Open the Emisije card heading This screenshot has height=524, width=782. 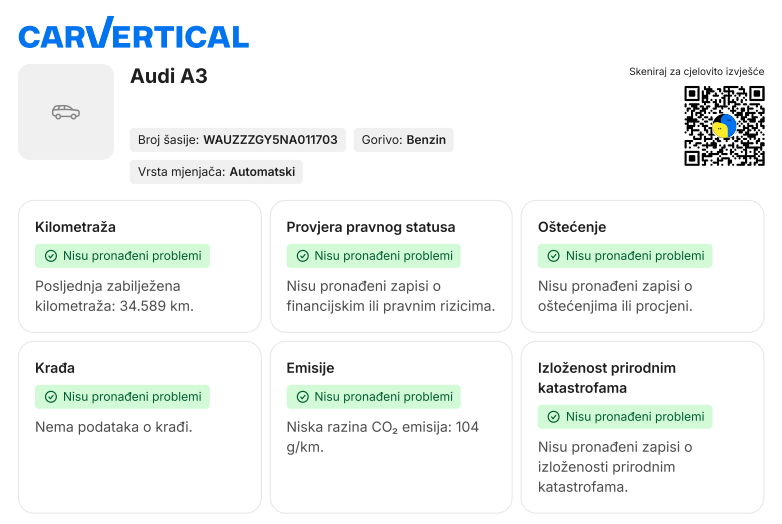click(x=310, y=368)
